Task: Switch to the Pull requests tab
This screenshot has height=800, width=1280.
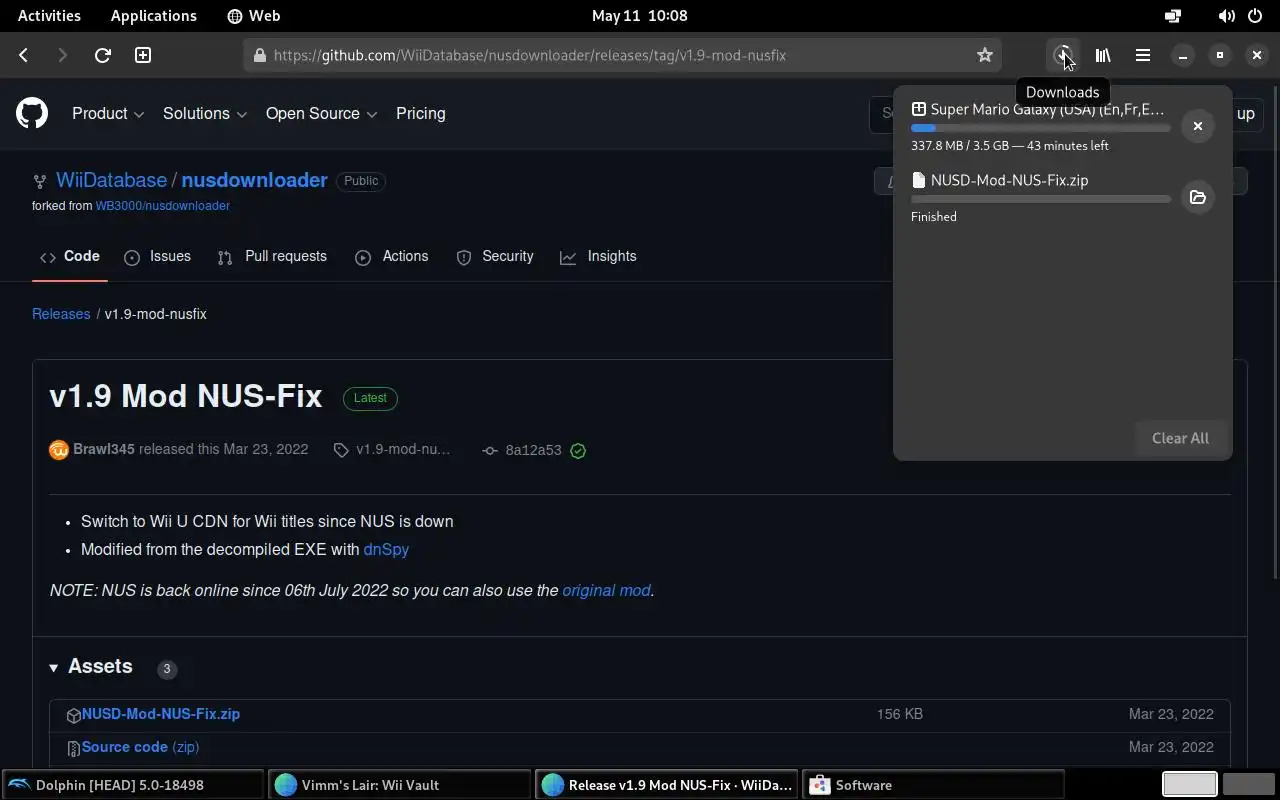Action: [272, 256]
